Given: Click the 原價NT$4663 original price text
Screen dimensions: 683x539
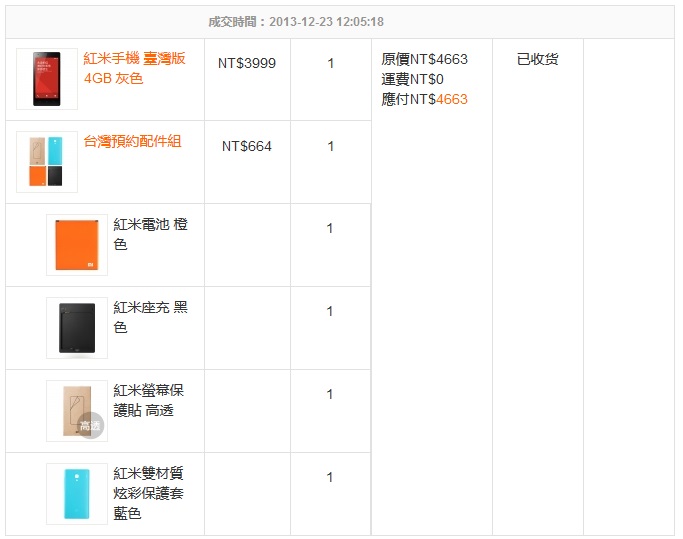Looking at the screenshot, I should click(x=424, y=59).
